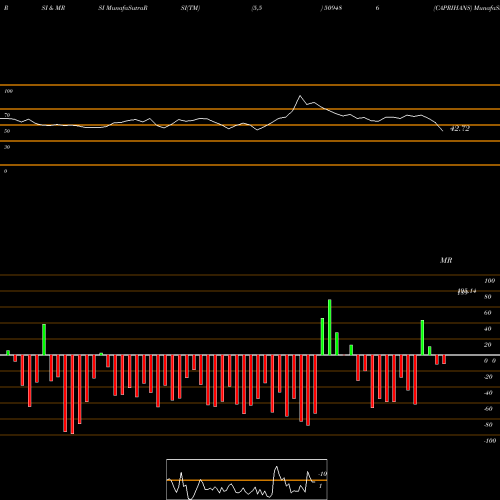Viewport: 500px width, 500px height.
Task: Click the RSI axis label 70
Action: pos(7,115)
